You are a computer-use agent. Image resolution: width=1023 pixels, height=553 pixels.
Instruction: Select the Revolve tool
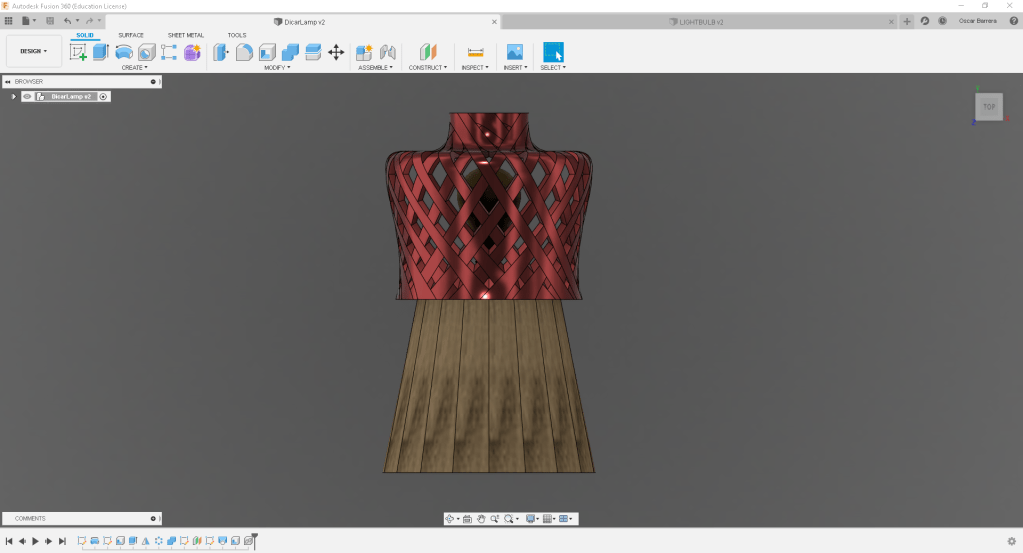pos(124,52)
